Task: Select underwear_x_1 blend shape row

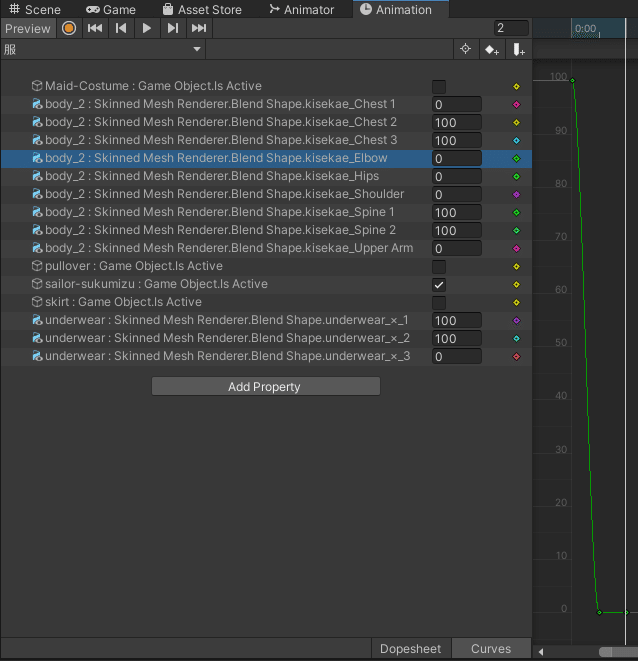Action: click(x=266, y=320)
